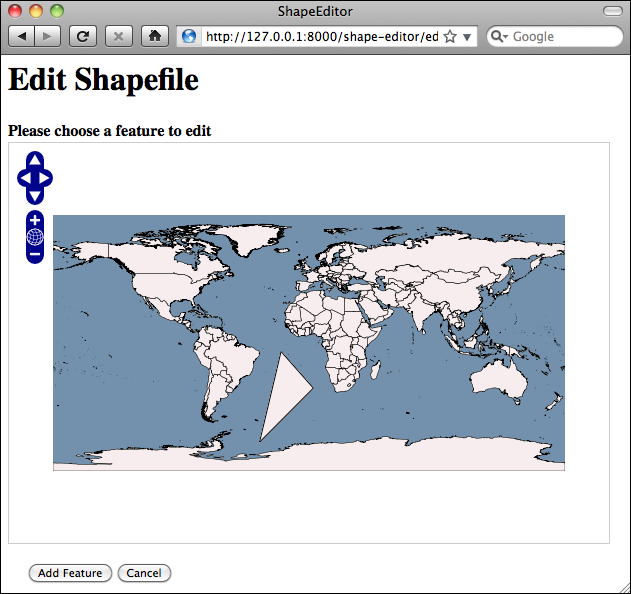Viewport: 631px width, 594px height.
Task: Click the Add Feature button
Action: (x=70, y=573)
